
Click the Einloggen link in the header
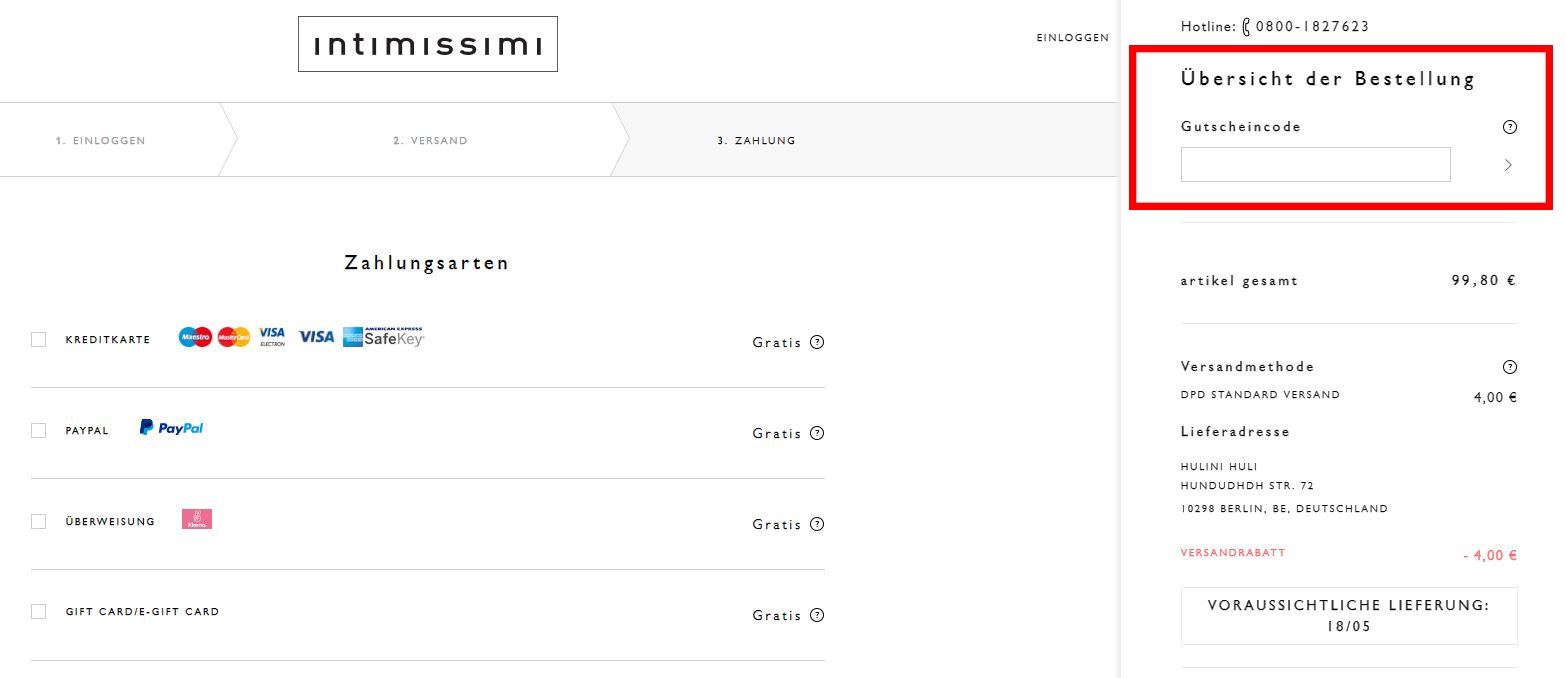[x=1073, y=38]
